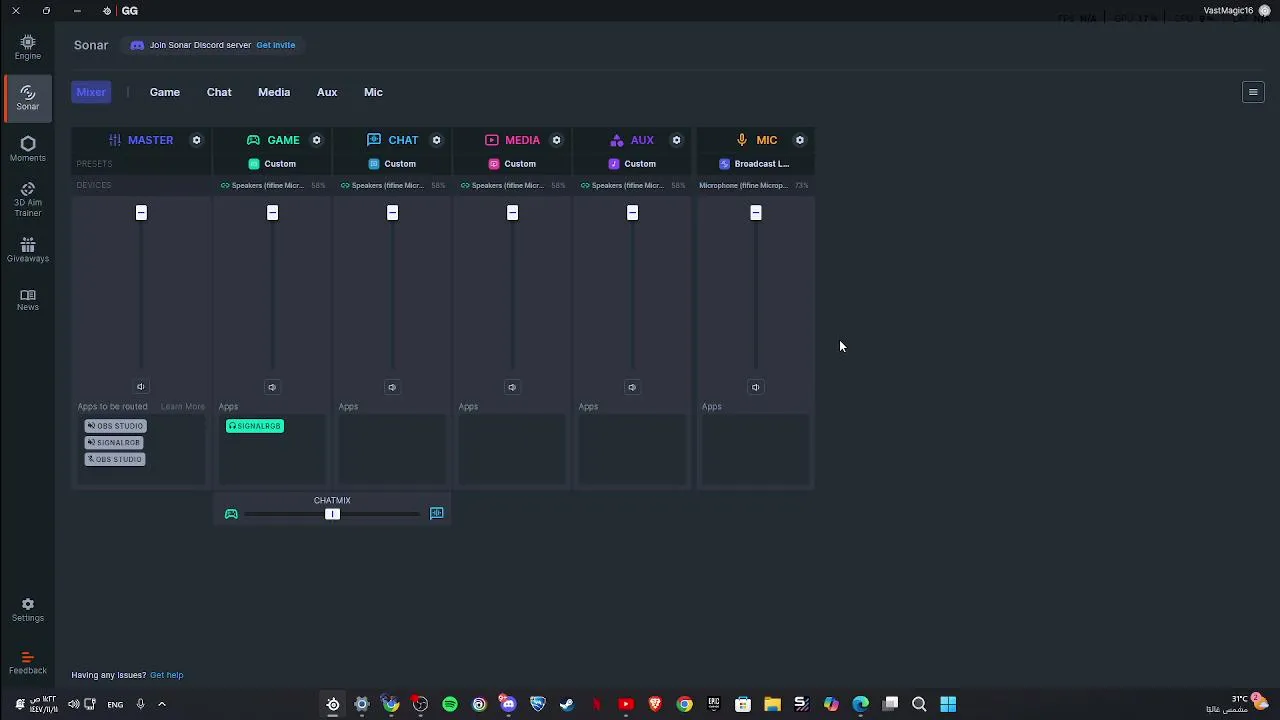This screenshot has width=1280, height=720.
Task: Open MASTER channel settings gear
Action: point(196,140)
